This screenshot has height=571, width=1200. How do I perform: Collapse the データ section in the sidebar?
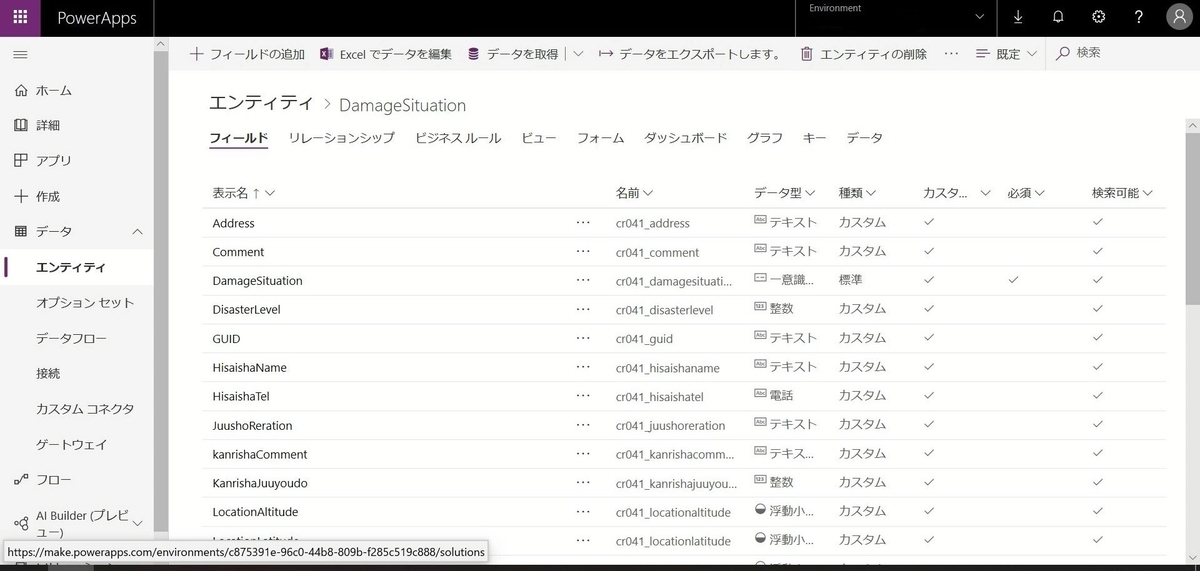click(x=138, y=232)
